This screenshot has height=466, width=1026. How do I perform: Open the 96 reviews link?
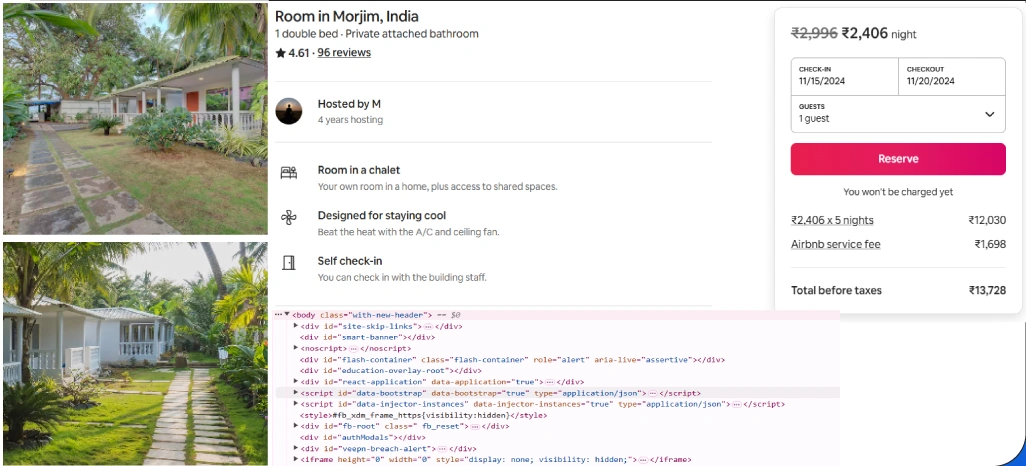tap(344, 53)
